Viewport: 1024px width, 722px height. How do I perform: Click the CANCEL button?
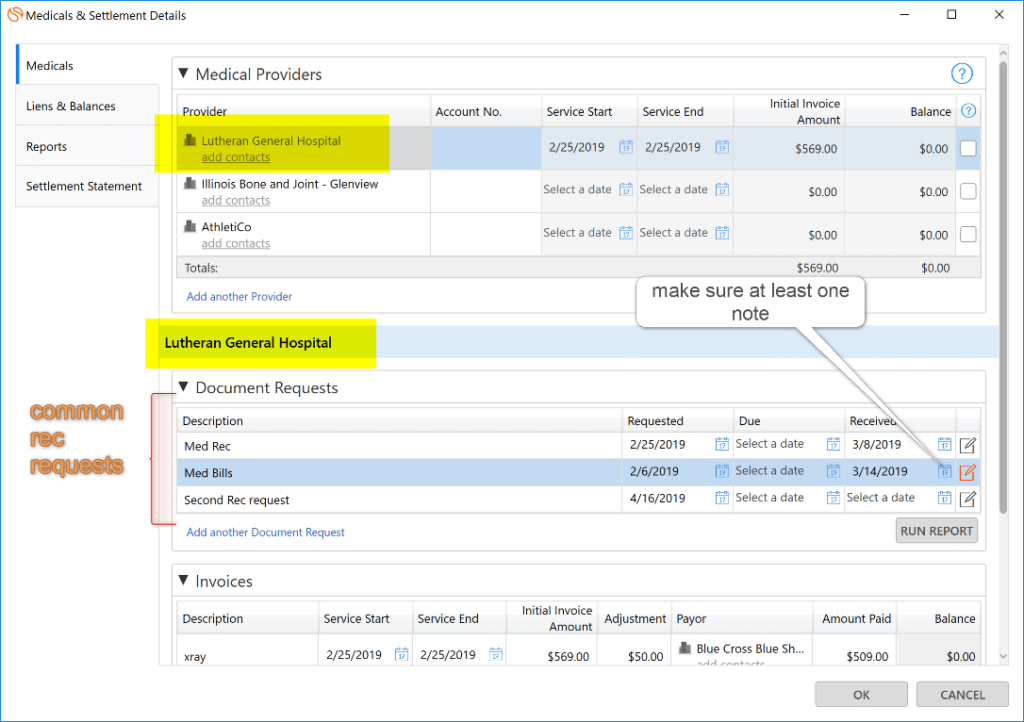[962, 695]
